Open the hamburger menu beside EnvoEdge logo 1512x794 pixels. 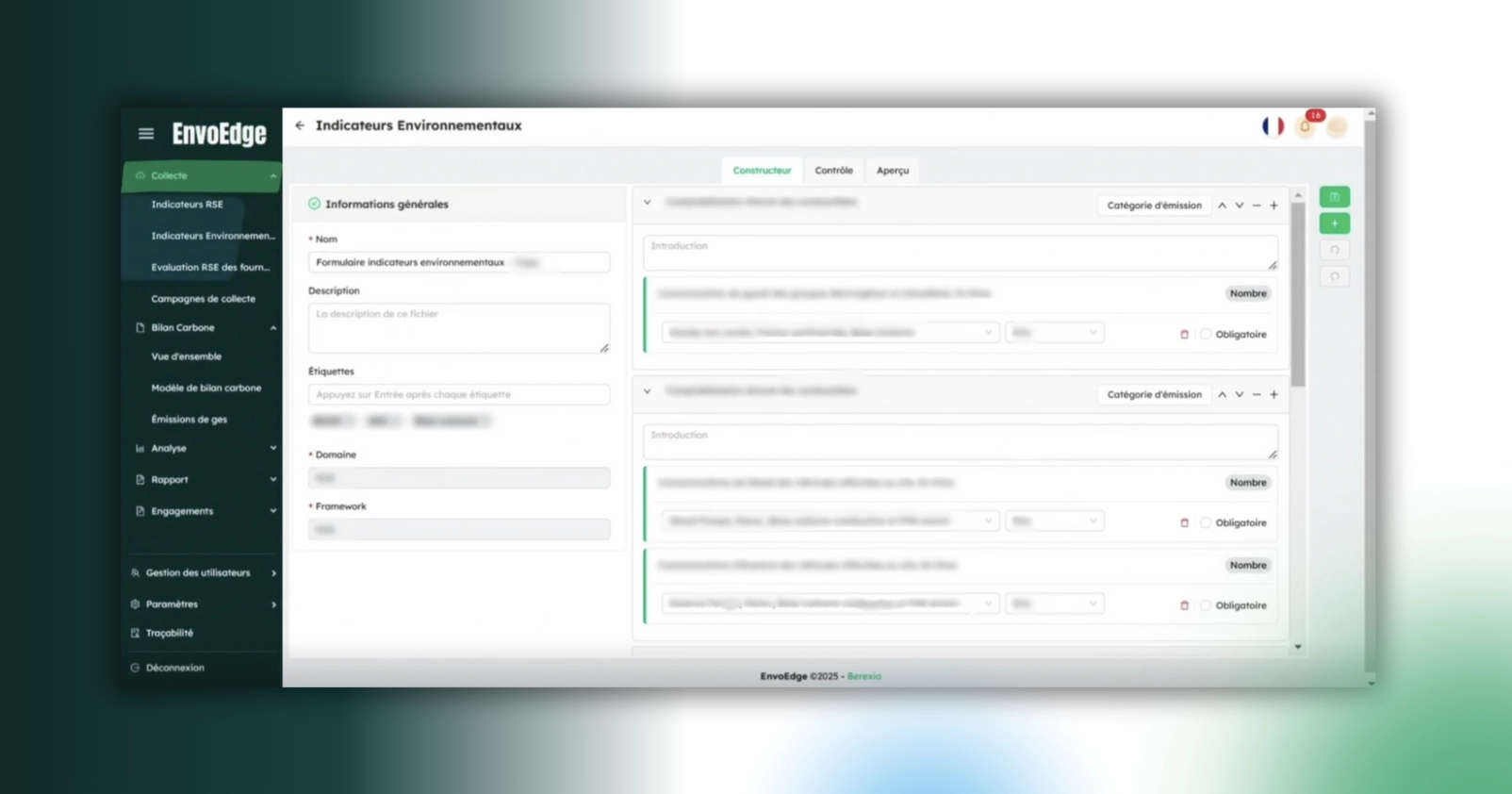(146, 134)
